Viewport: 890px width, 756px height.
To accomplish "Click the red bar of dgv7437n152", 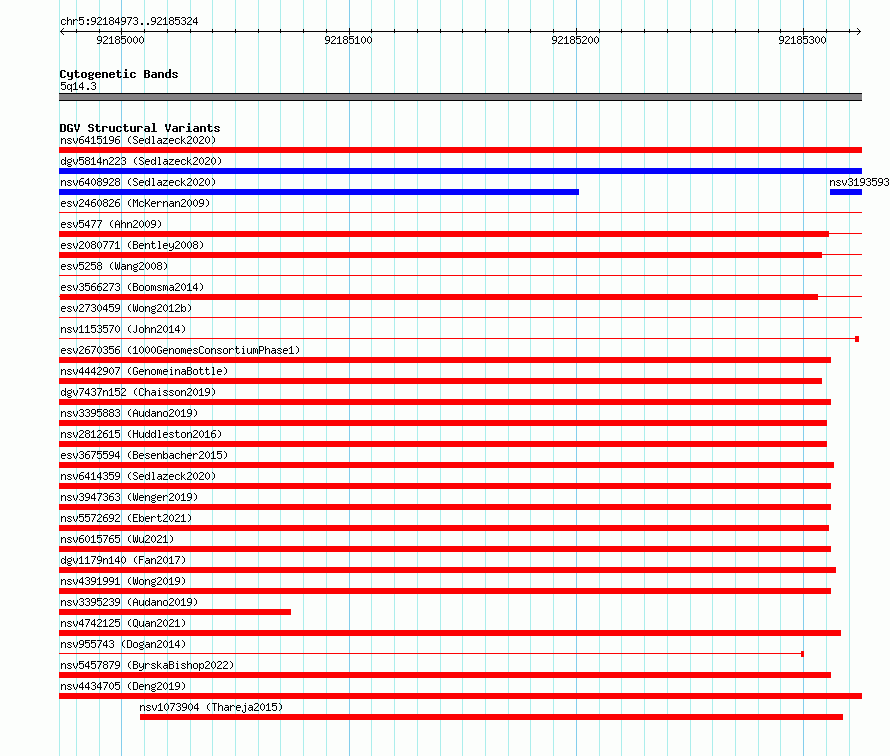I will [x=445, y=402].
